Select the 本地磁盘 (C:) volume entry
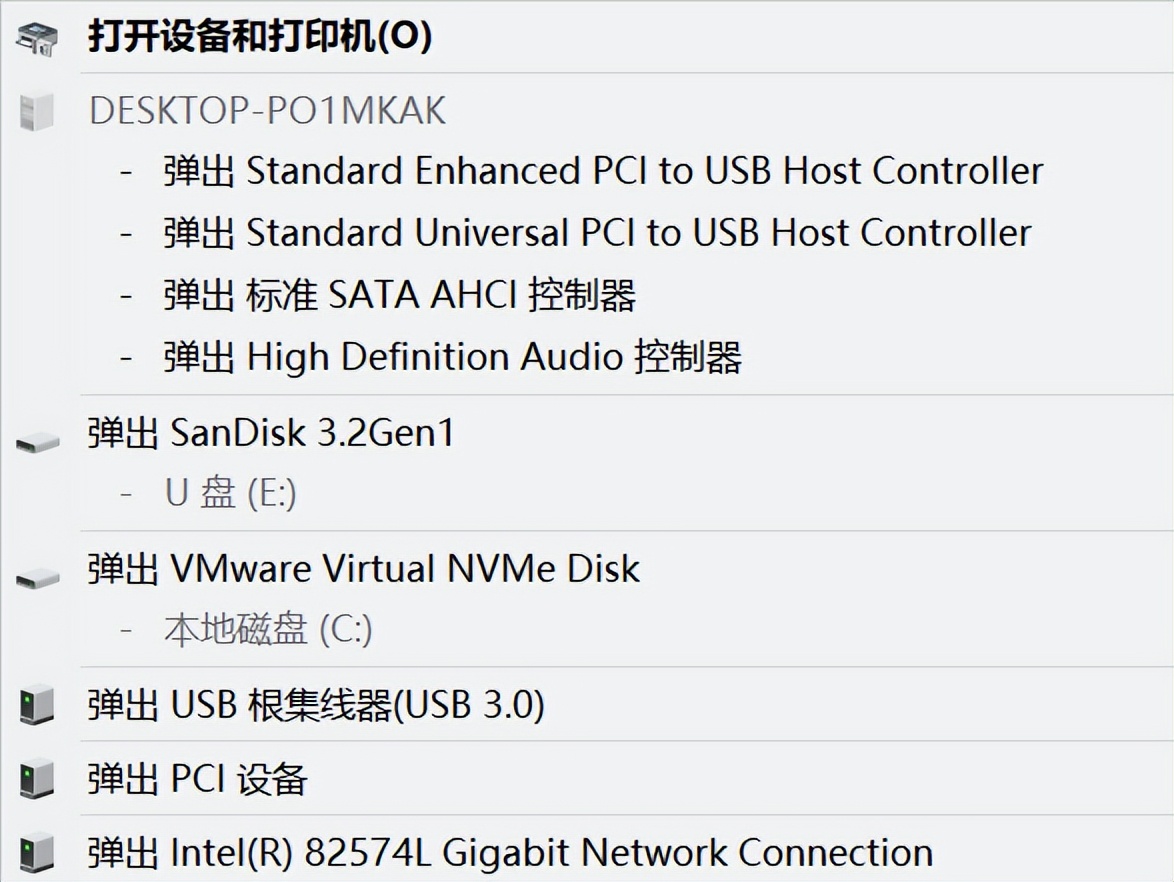The image size is (1174, 882). (x=268, y=629)
